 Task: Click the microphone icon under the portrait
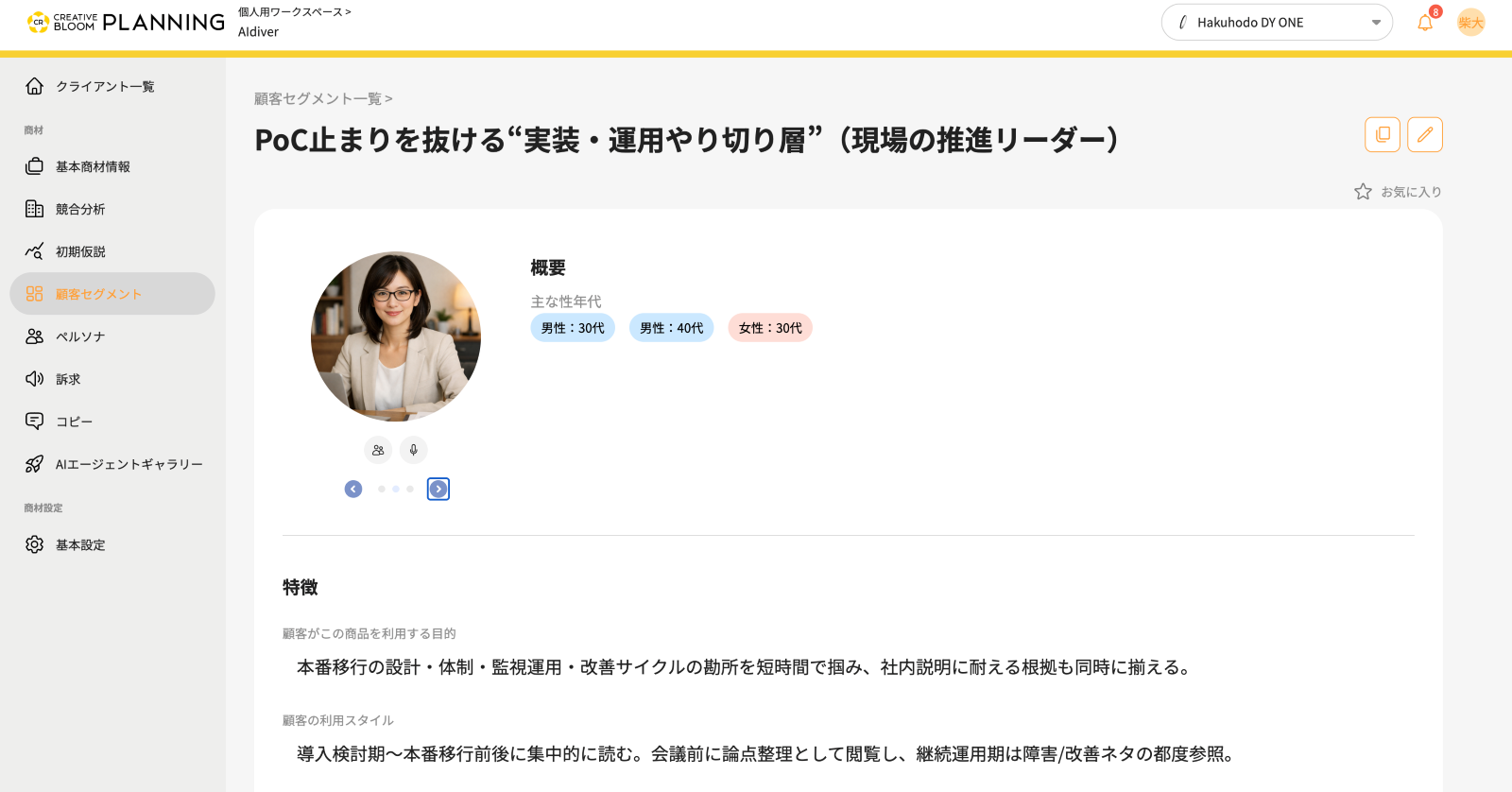tap(413, 450)
